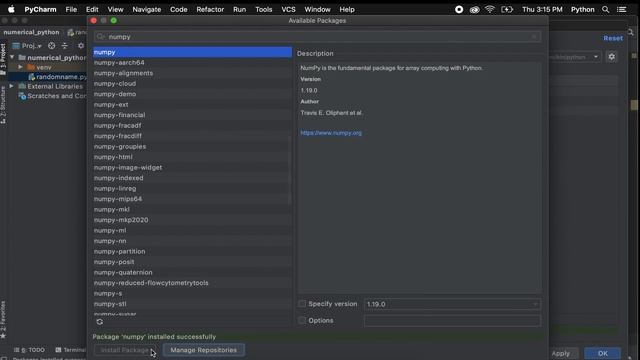Viewport: 640px width, 360px height.
Task: Select numpy-reduced-flowcytometrytools package
Action: (x=192, y=283)
